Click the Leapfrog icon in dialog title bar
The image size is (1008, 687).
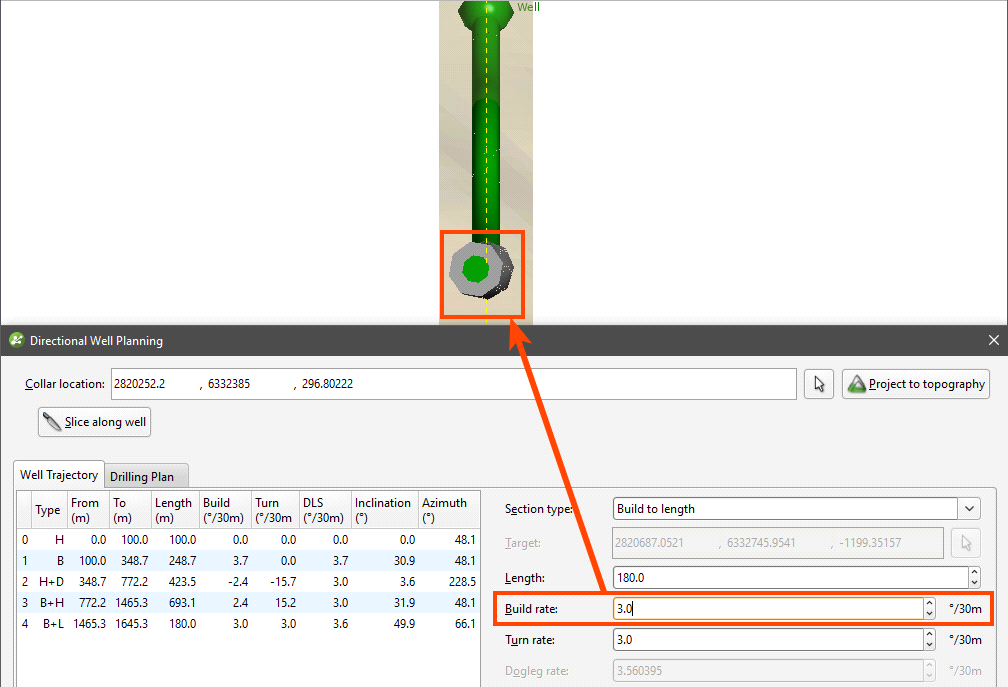16,341
